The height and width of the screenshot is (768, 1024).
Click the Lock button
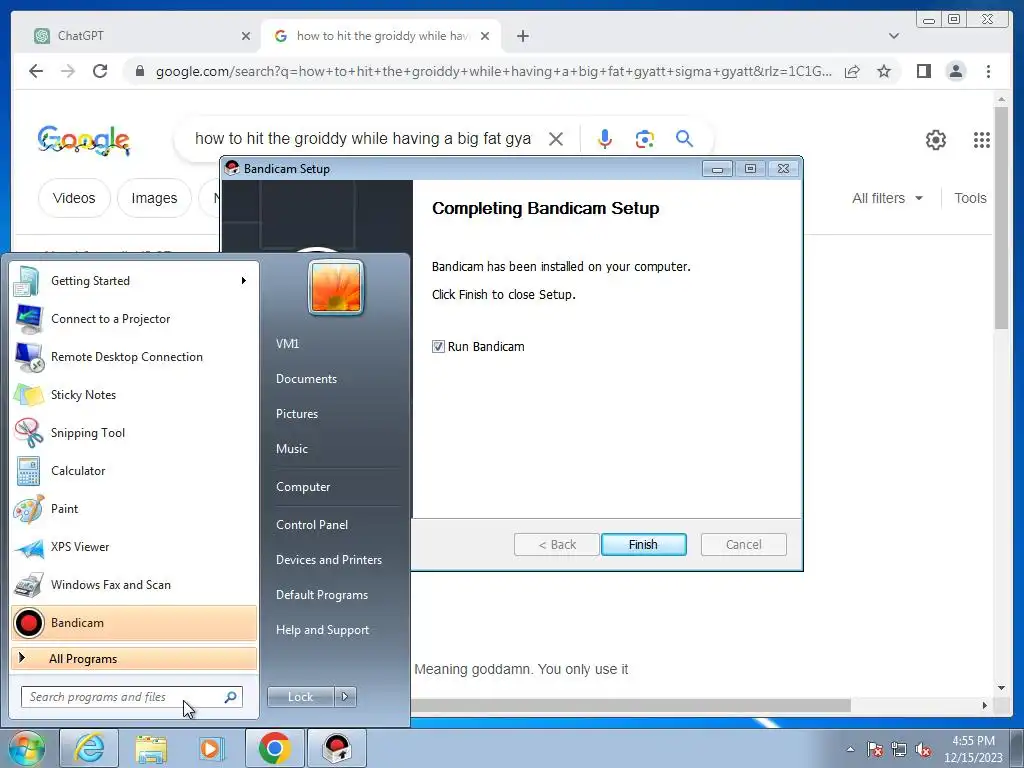point(300,697)
